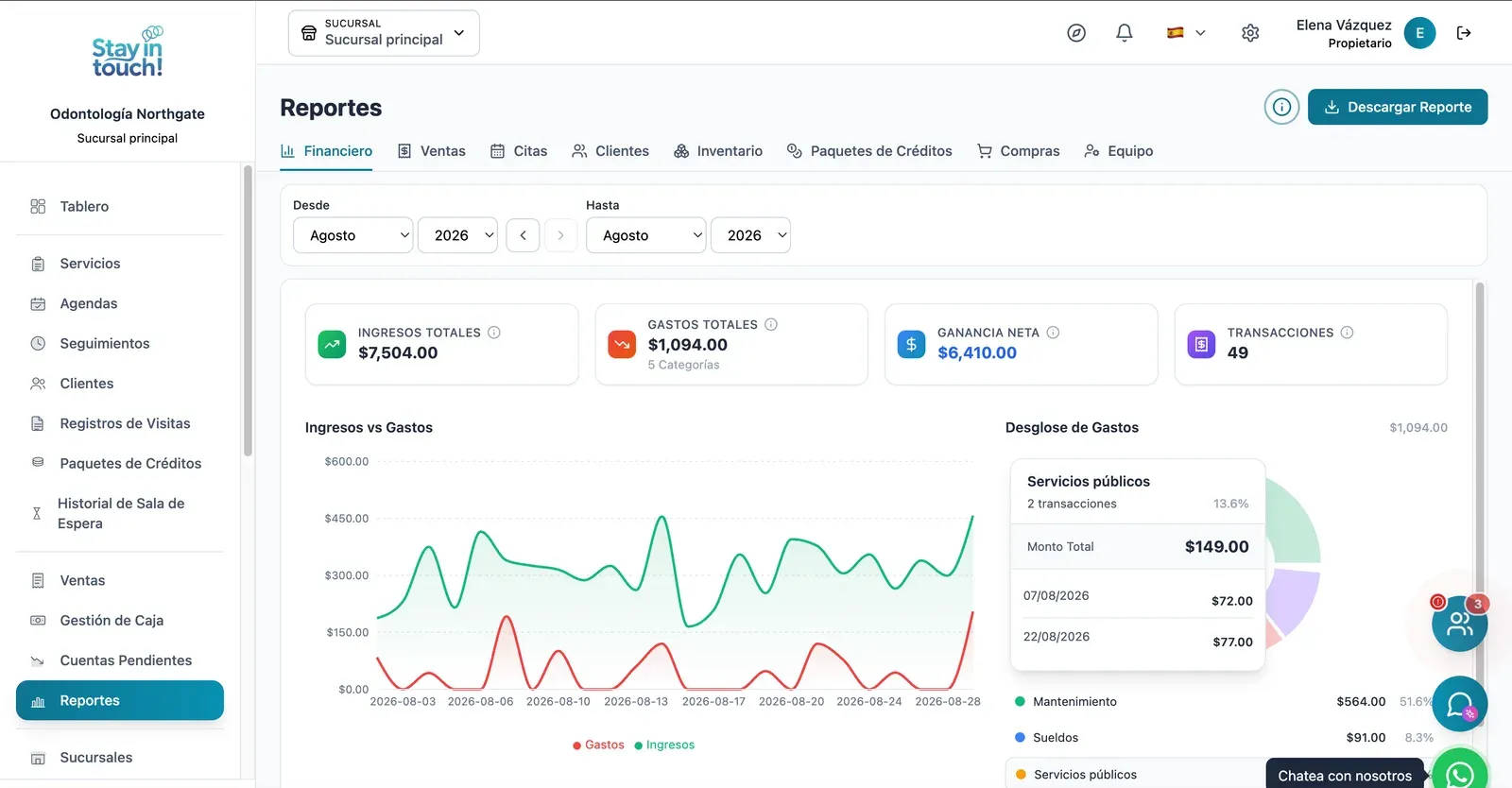Click the logout arrow icon

coord(1464,33)
